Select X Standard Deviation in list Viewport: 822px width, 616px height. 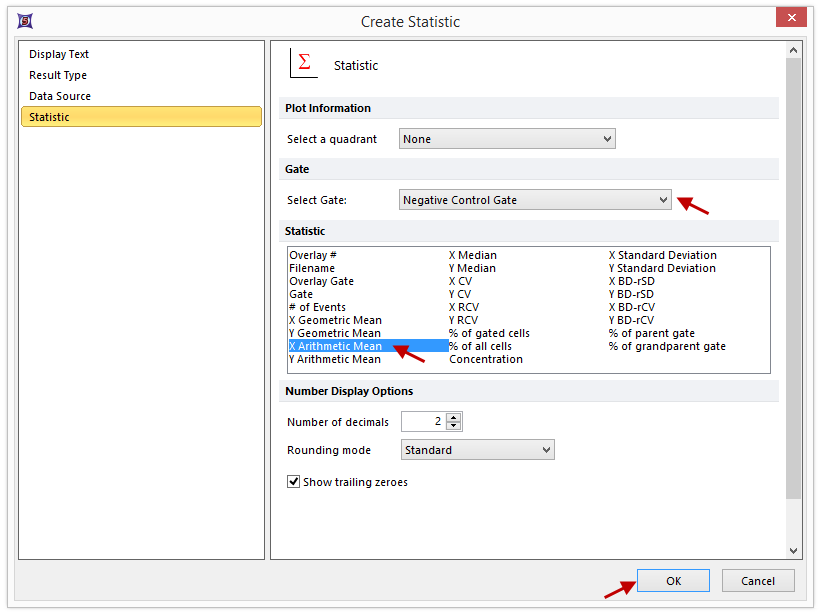point(662,255)
